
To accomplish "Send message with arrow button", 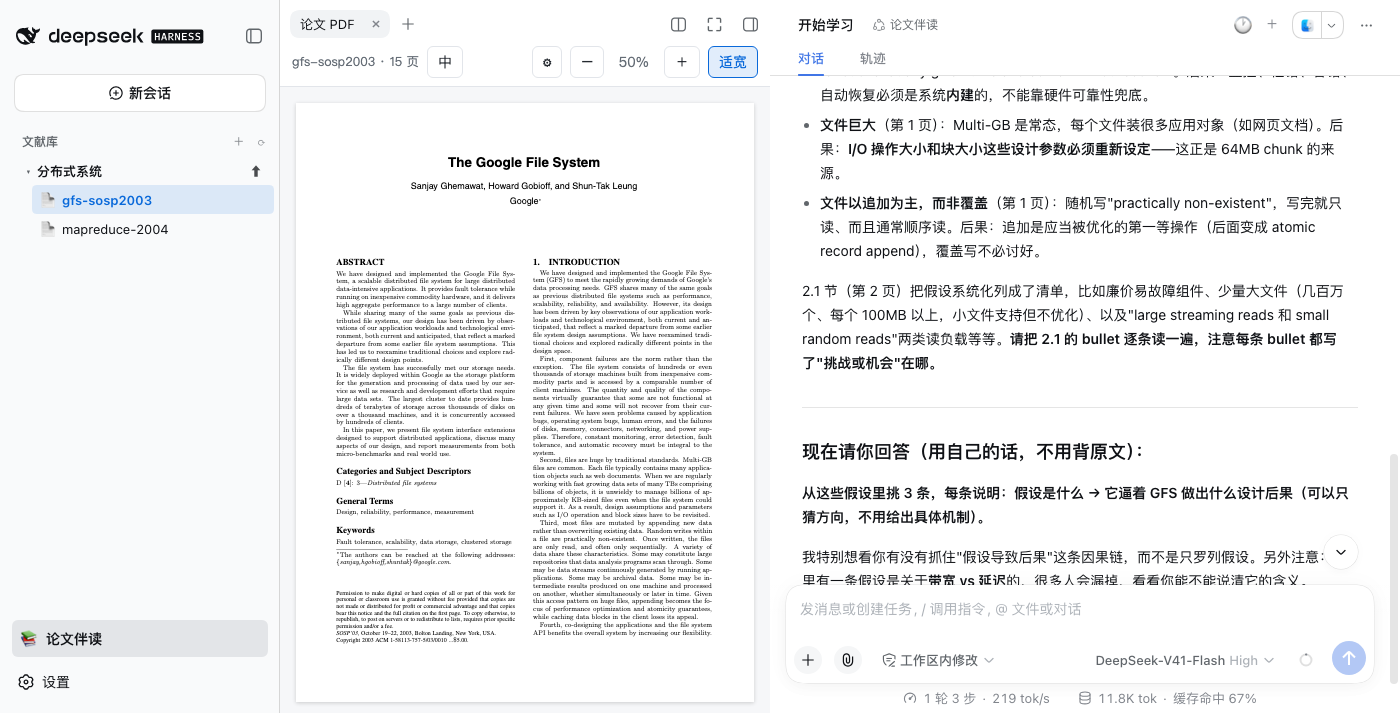I will pos(1348,658).
